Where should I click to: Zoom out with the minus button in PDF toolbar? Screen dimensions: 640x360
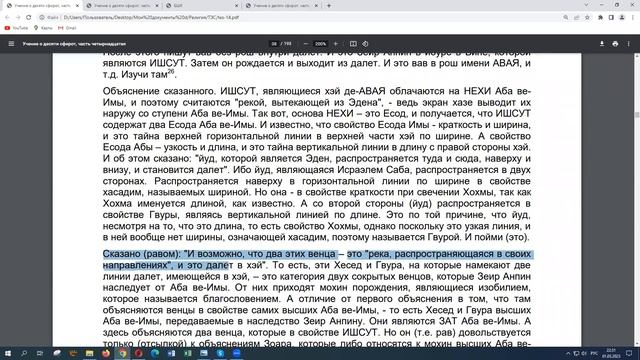pos(306,44)
